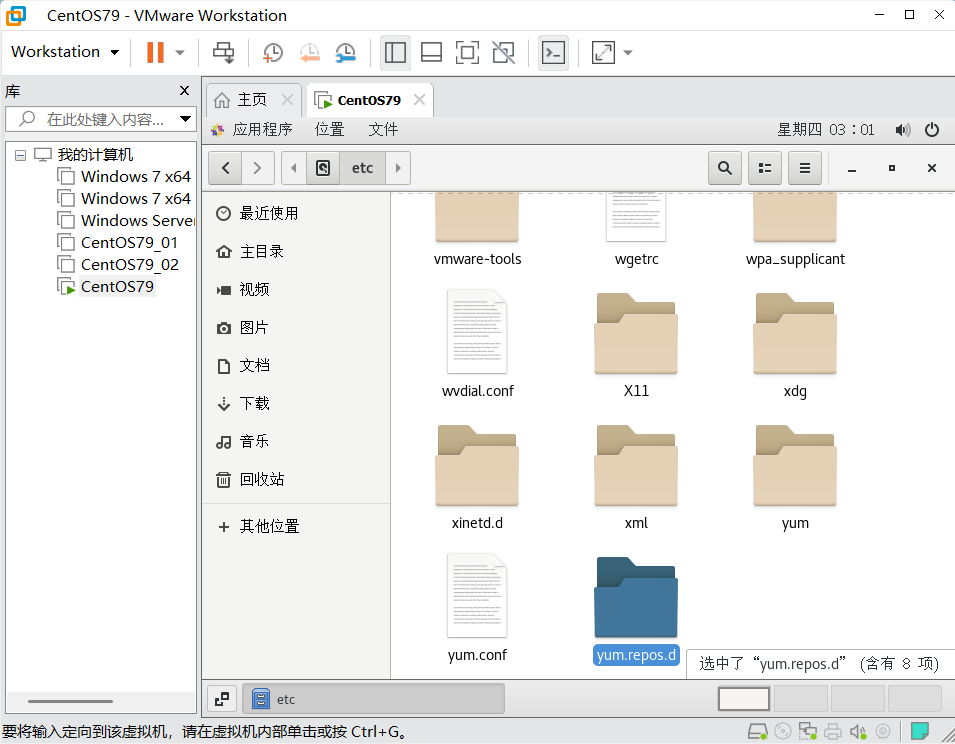Image resolution: width=955 pixels, height=744 pixels.
Task: Open the library search filter dropdown
Action: pos(186,119)
